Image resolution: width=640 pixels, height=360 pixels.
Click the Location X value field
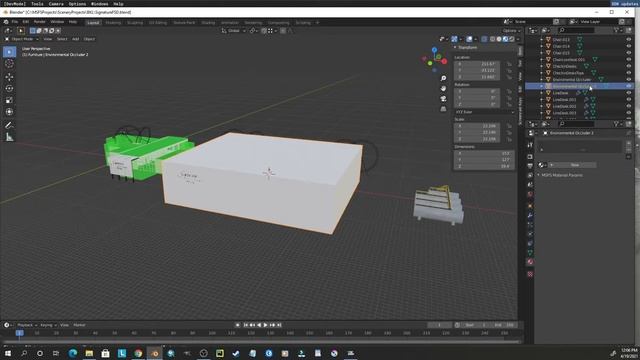click(x=477, y=64)
